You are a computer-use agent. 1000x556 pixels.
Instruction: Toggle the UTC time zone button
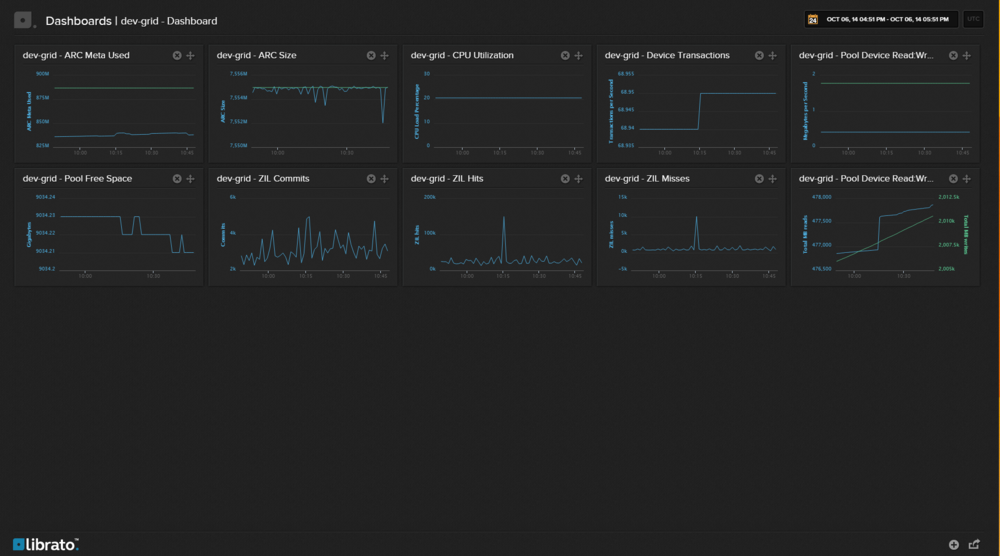(x=973, y=19)
